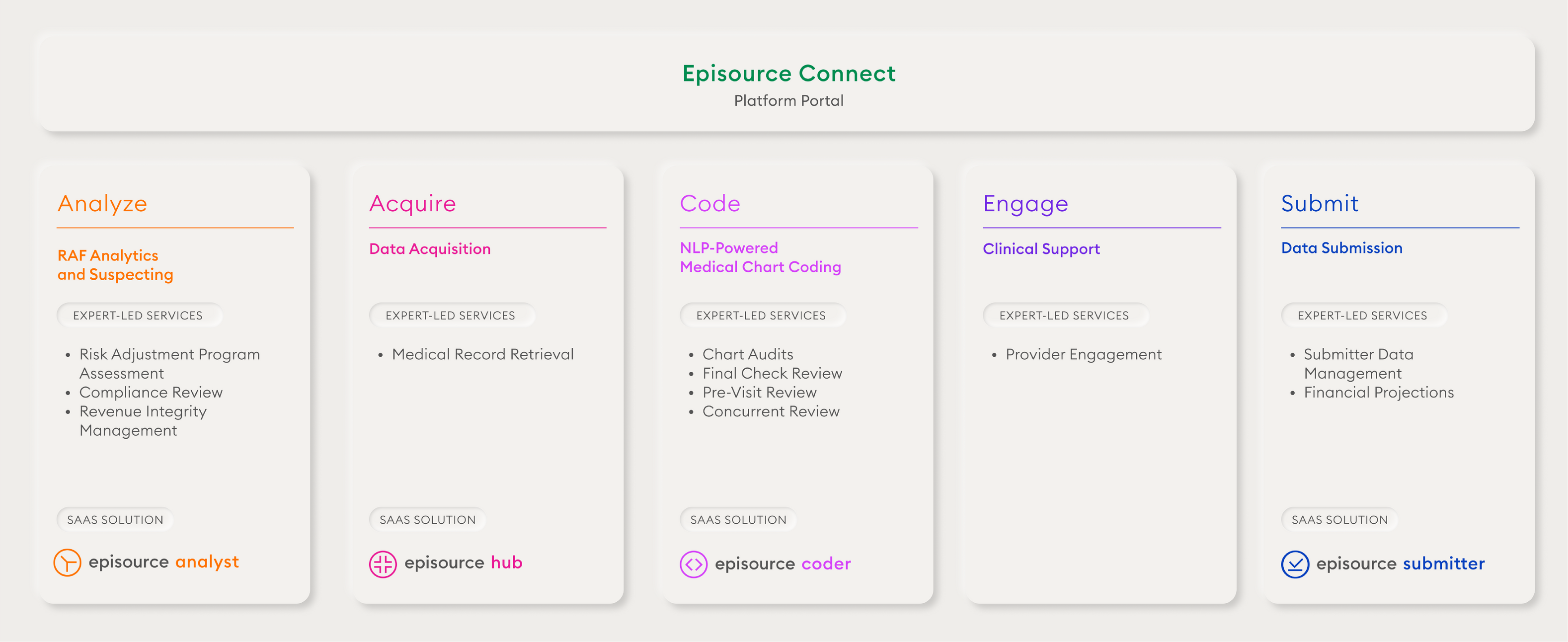Select the 'Pre-Visit Review' item
Screen dimensions: 1568x642
759,393
